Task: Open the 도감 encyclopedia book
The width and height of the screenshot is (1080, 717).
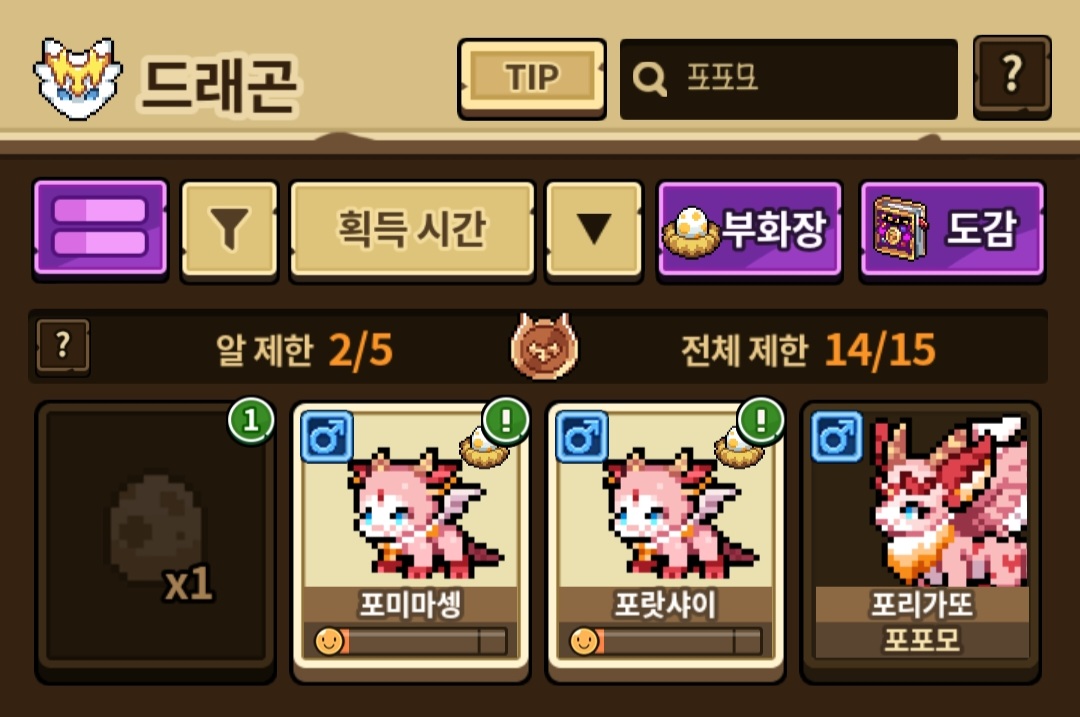Action: pos(953,230)
